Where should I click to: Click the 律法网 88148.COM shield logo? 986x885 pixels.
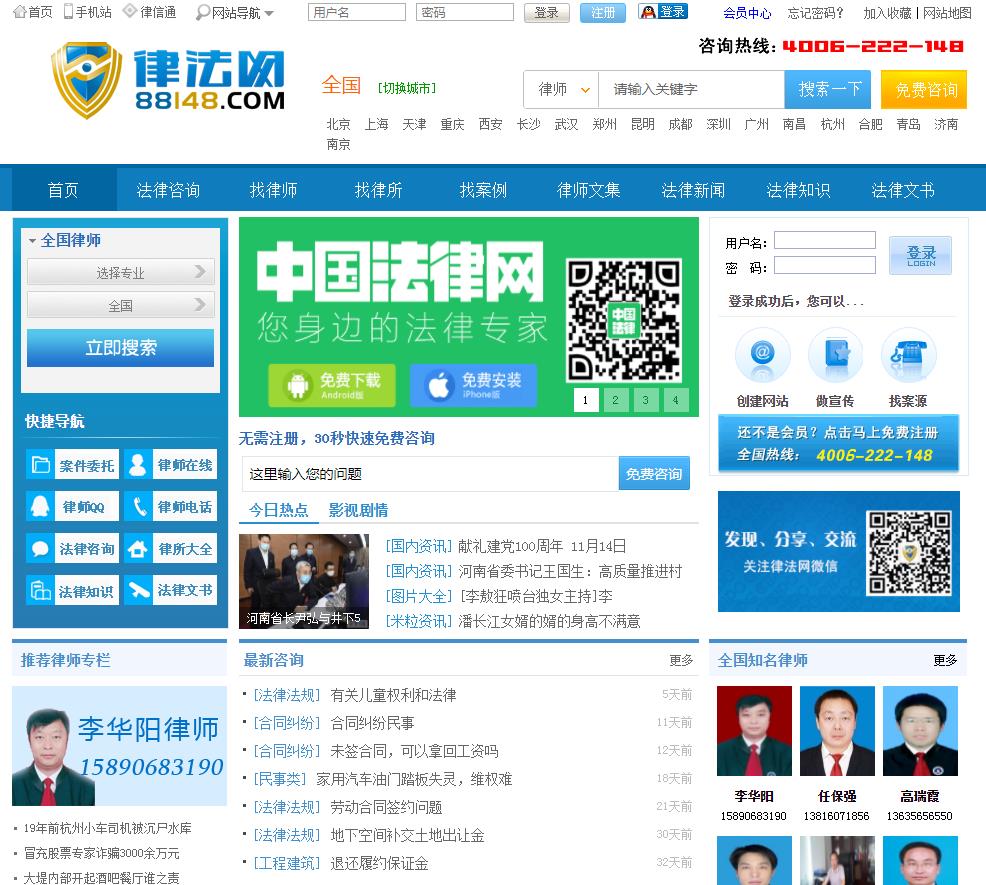pyautogui.click(x=169, y=80)
